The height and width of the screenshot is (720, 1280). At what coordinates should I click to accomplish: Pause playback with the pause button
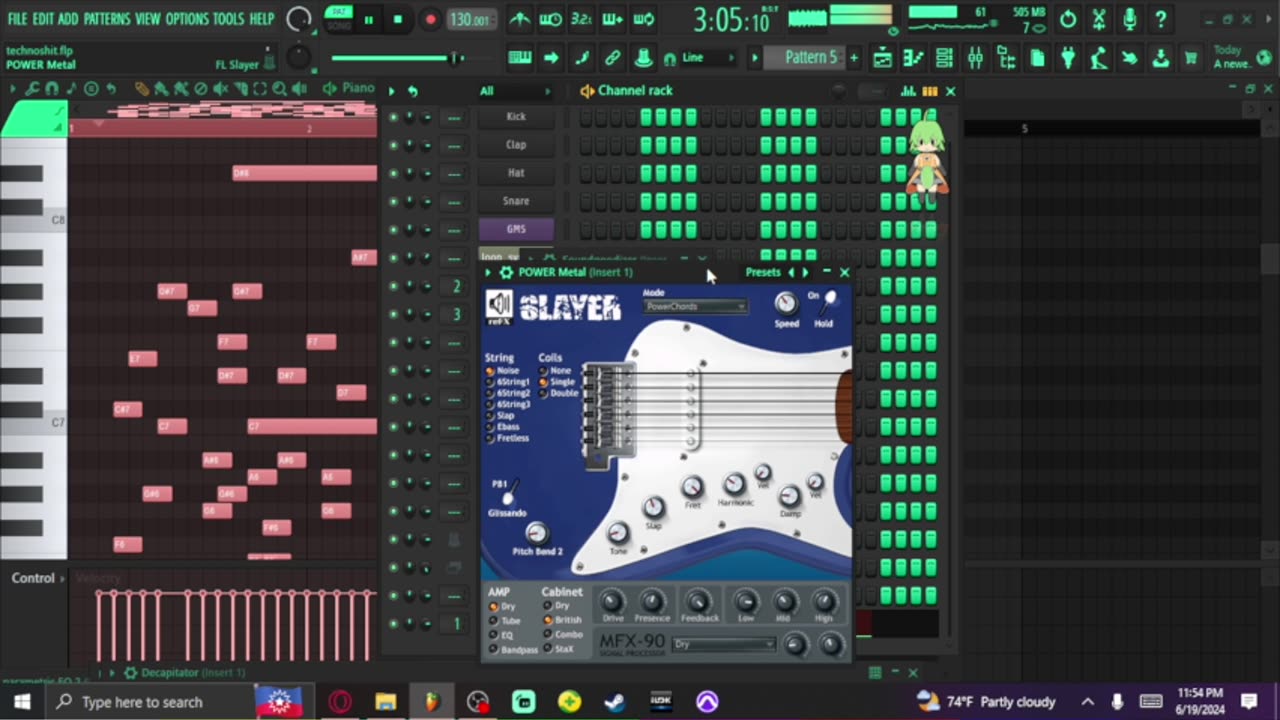coord(368,19)
